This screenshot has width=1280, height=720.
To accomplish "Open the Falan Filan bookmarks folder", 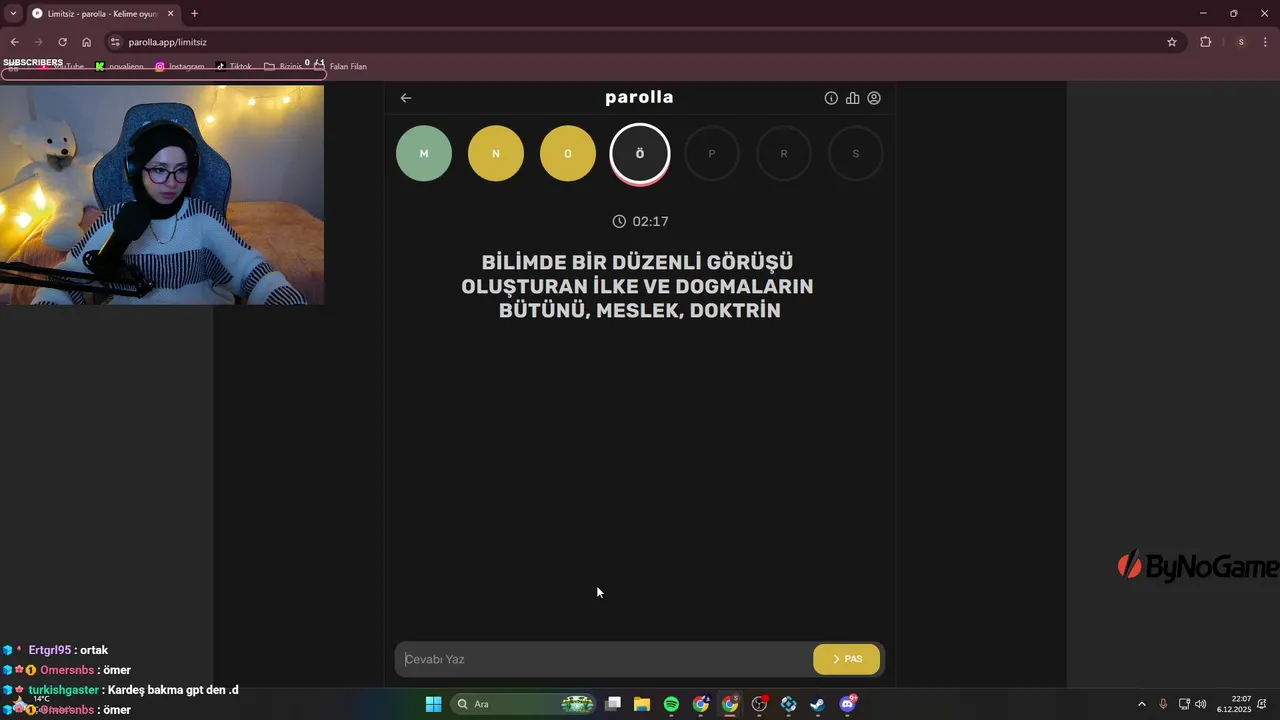I will tap(341, 67).
